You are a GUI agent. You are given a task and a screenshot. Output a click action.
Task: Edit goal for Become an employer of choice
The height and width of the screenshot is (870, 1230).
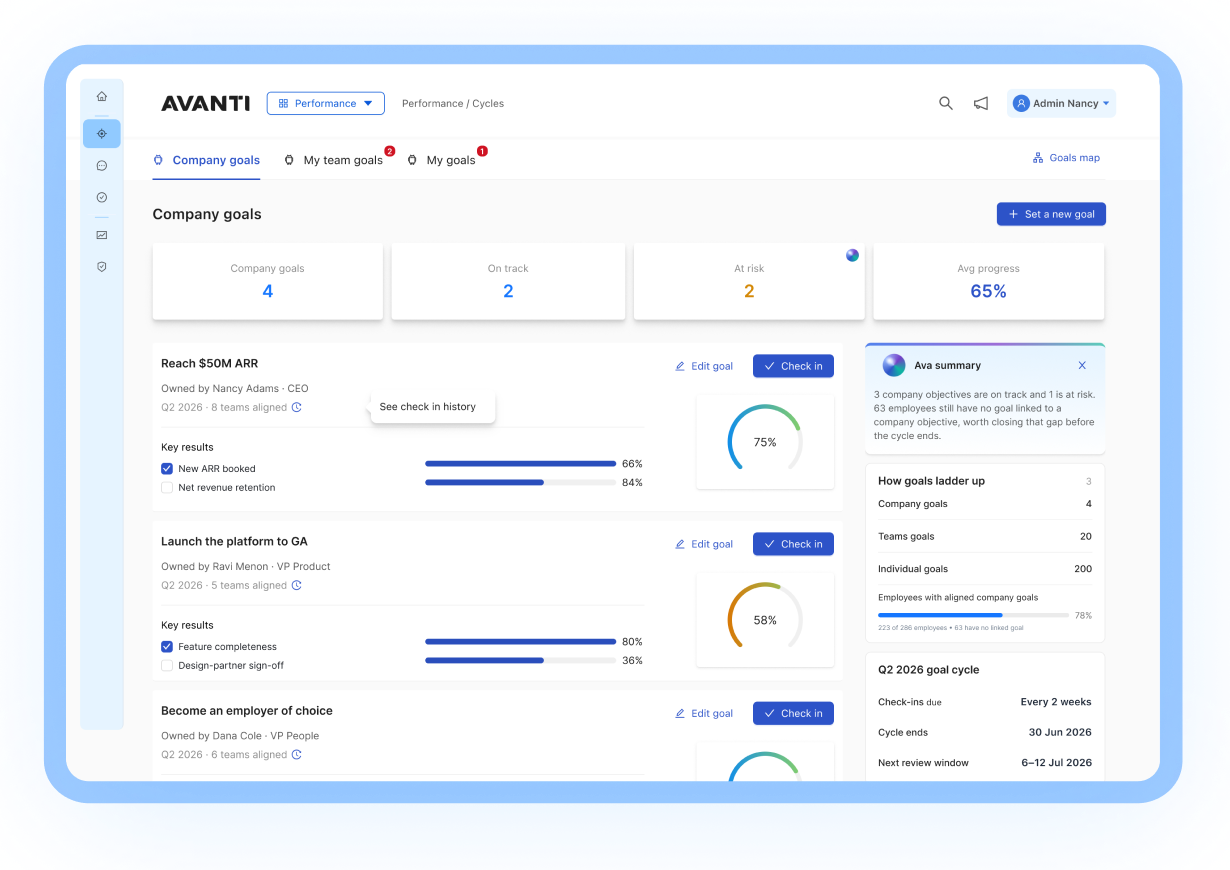point(704,713)
